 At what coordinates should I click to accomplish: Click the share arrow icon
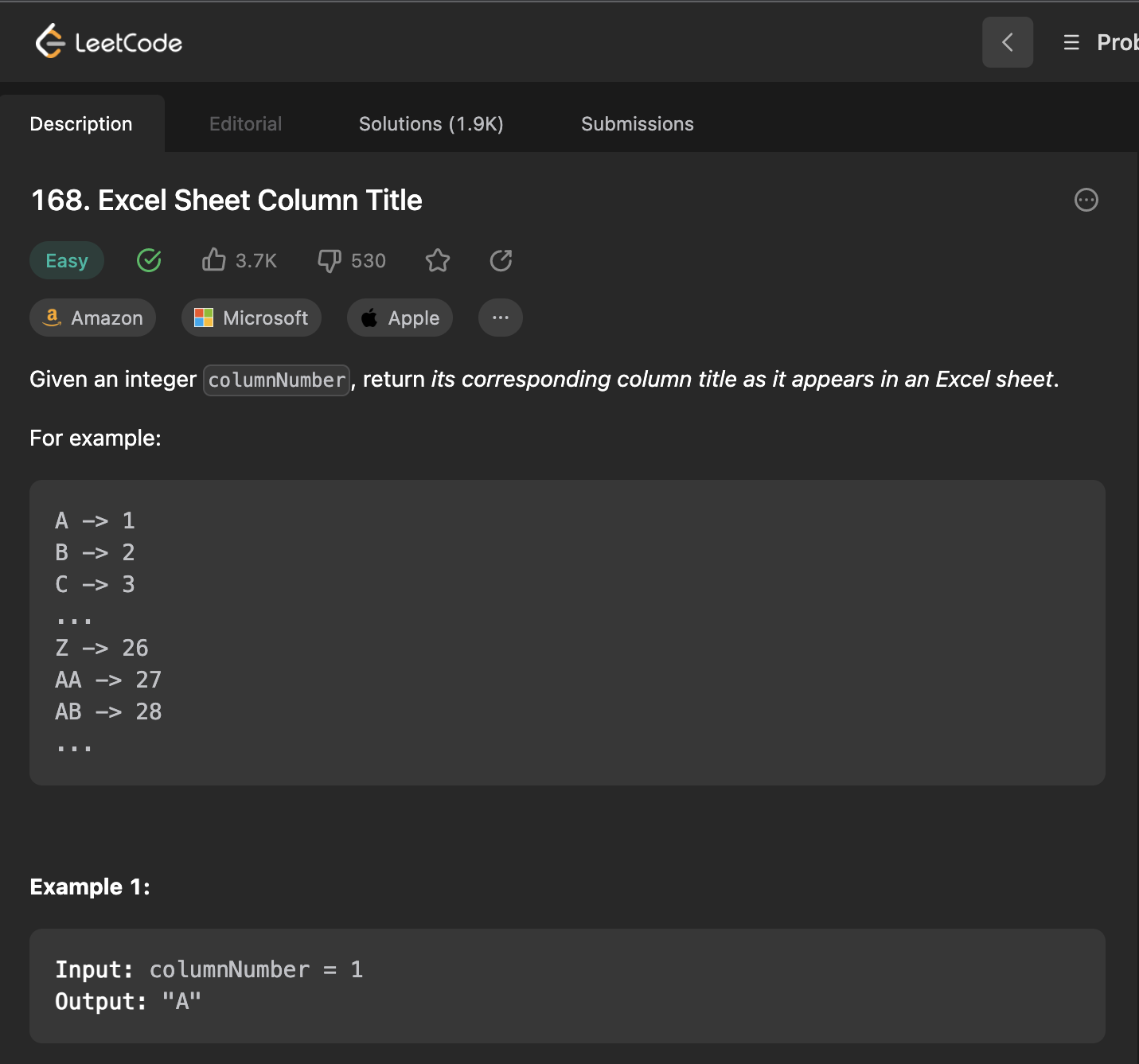(x=501, y=260)
